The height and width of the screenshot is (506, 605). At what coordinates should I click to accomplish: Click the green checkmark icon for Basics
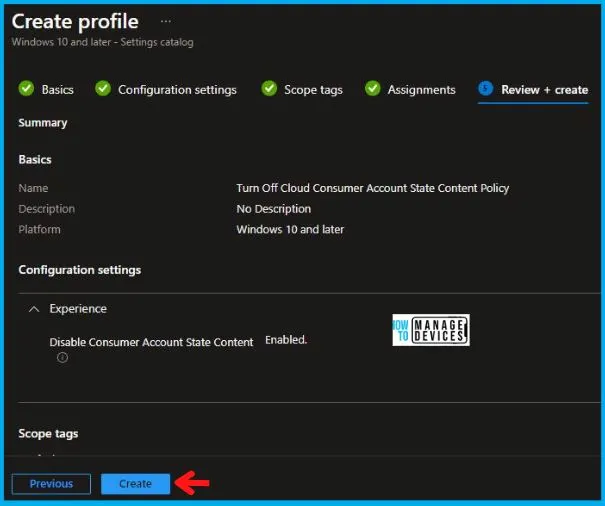click(x=26, y=88)
